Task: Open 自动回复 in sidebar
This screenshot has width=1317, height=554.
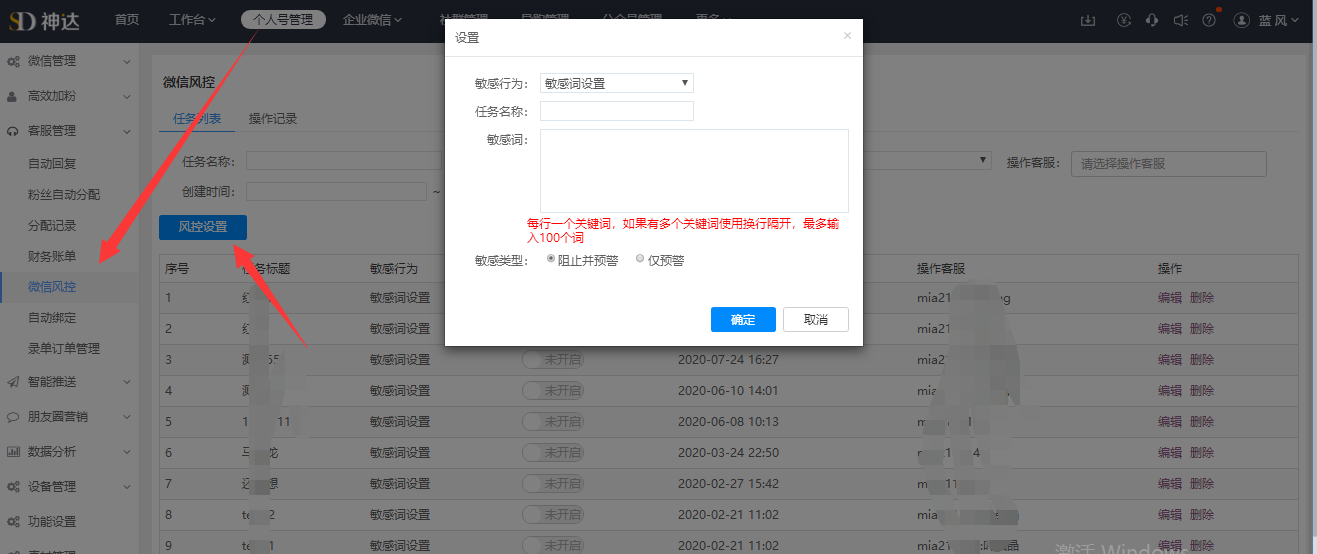Action: point(52,164)
